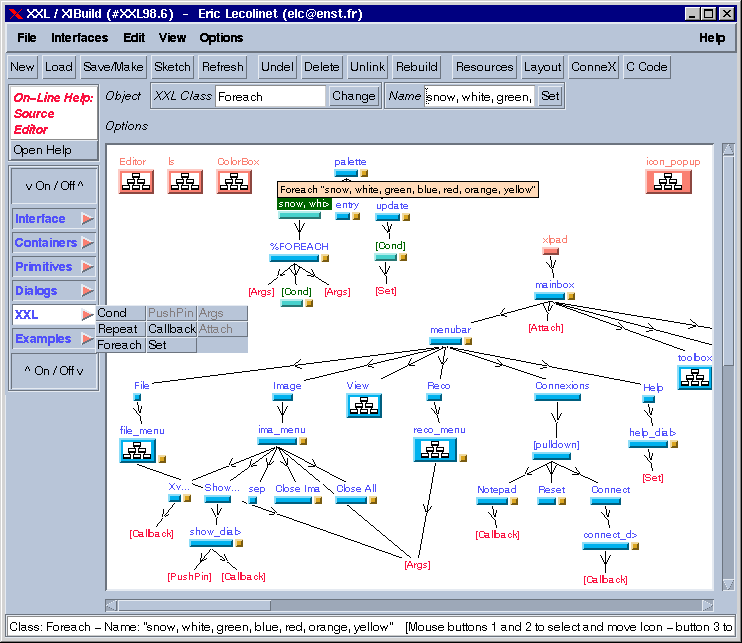Collapse the XXL palette category
The image size is (742, 643).
click(x=54, y=315)
